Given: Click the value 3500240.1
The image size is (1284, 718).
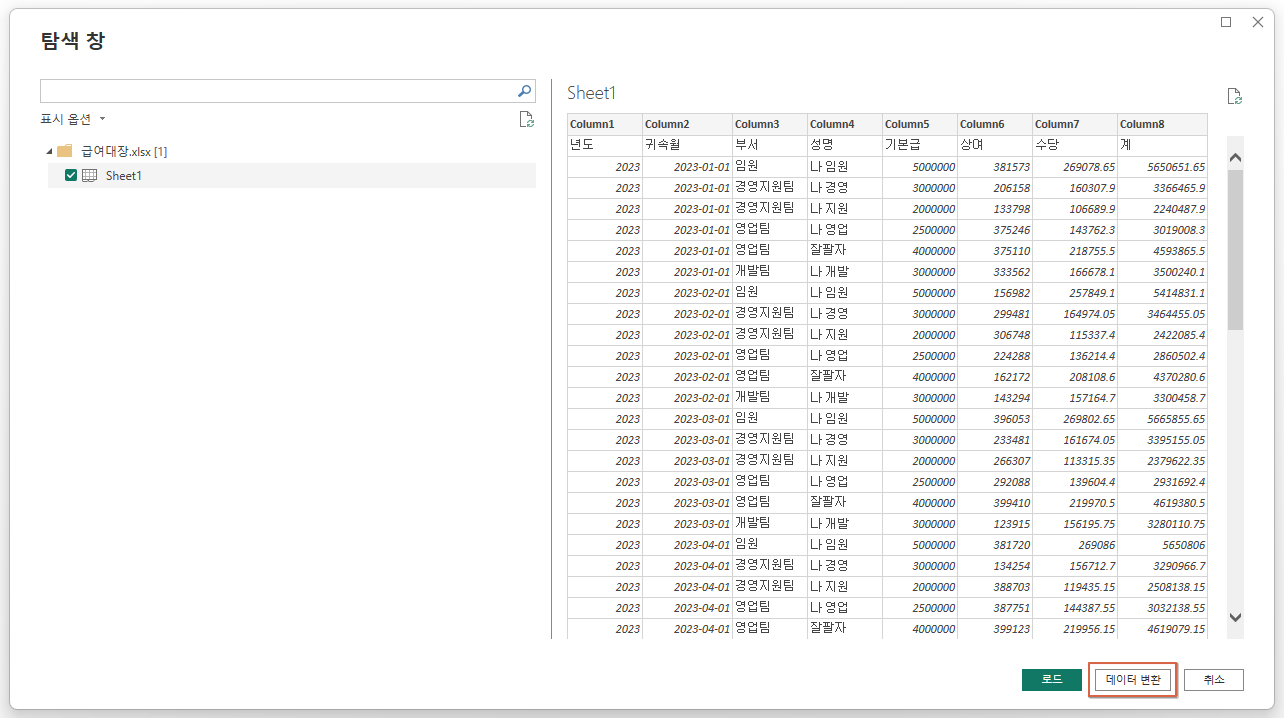Looking at the screenshot, I should (1178, 272).
